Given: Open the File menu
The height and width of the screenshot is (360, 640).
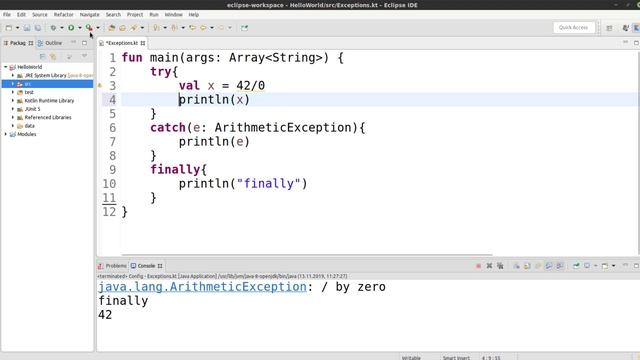Looking at the screenshot, I should point(7,14).
